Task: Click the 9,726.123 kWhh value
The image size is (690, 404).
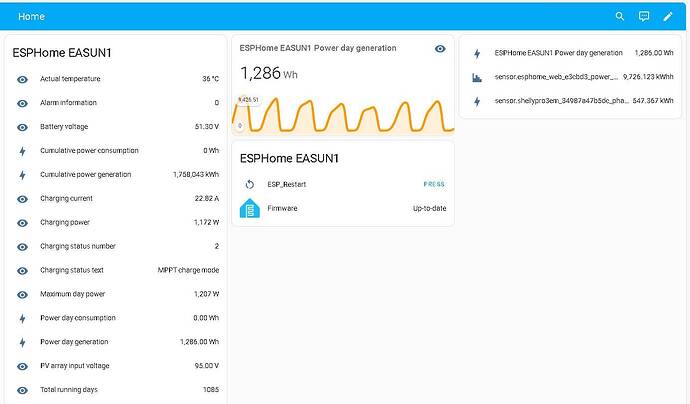Action: click(648, 77)
